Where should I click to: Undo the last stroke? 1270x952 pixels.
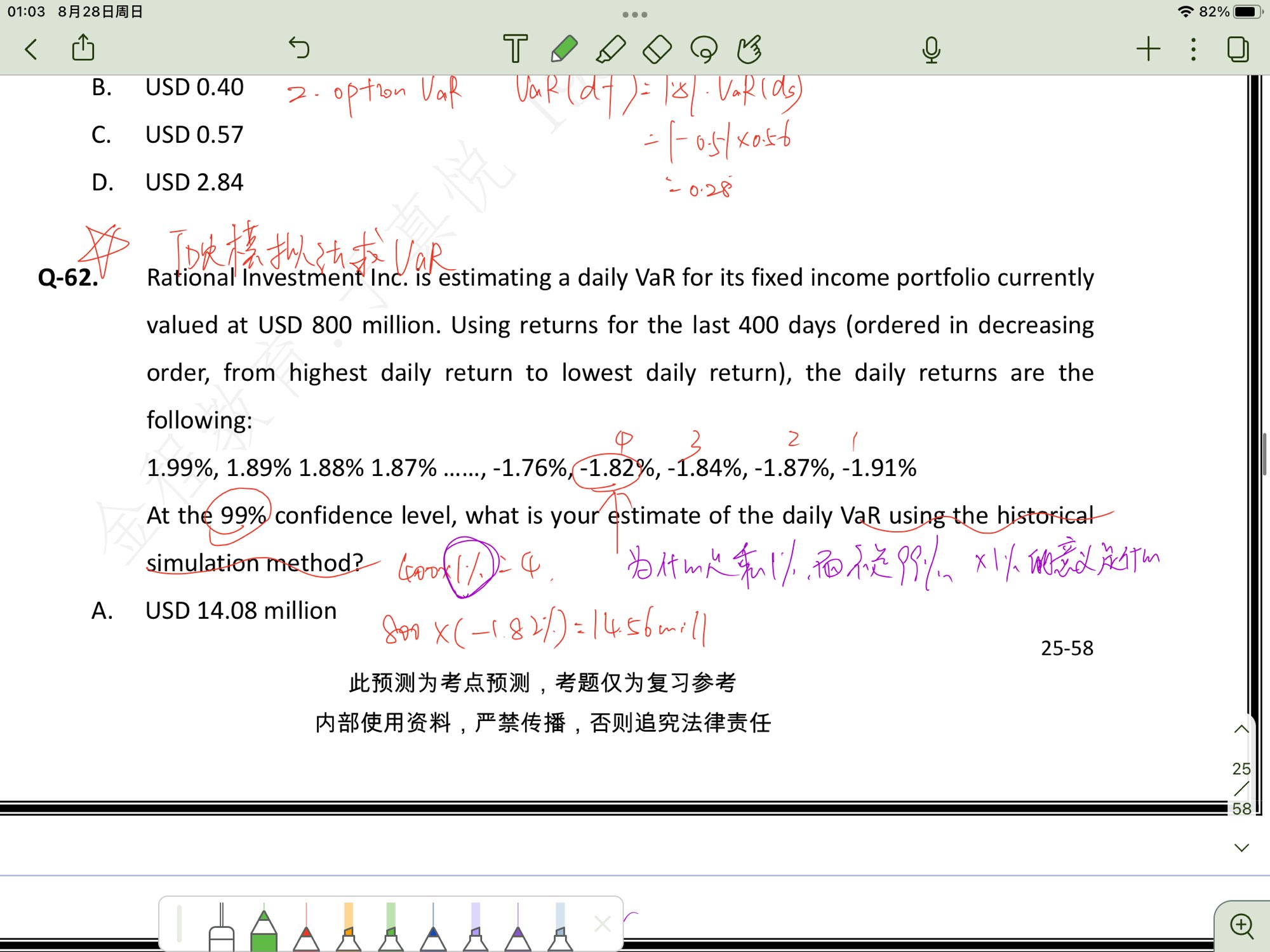pyautogui.click(x=298, y=48)
